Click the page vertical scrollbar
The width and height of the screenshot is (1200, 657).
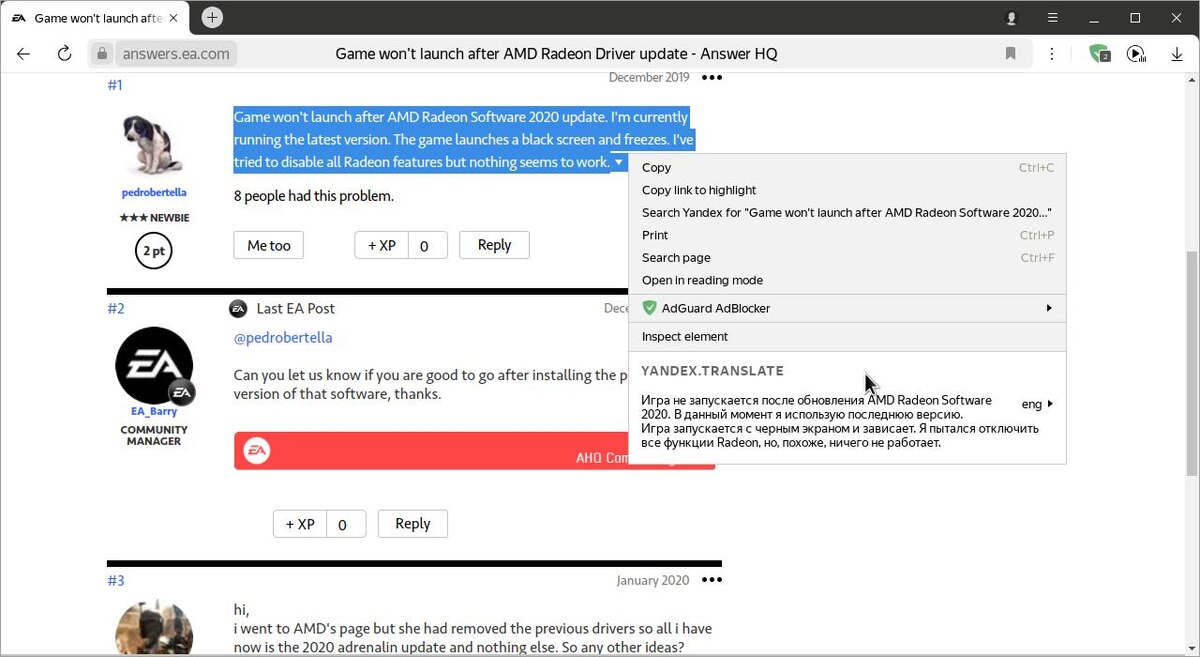(x=1190, y=362)
